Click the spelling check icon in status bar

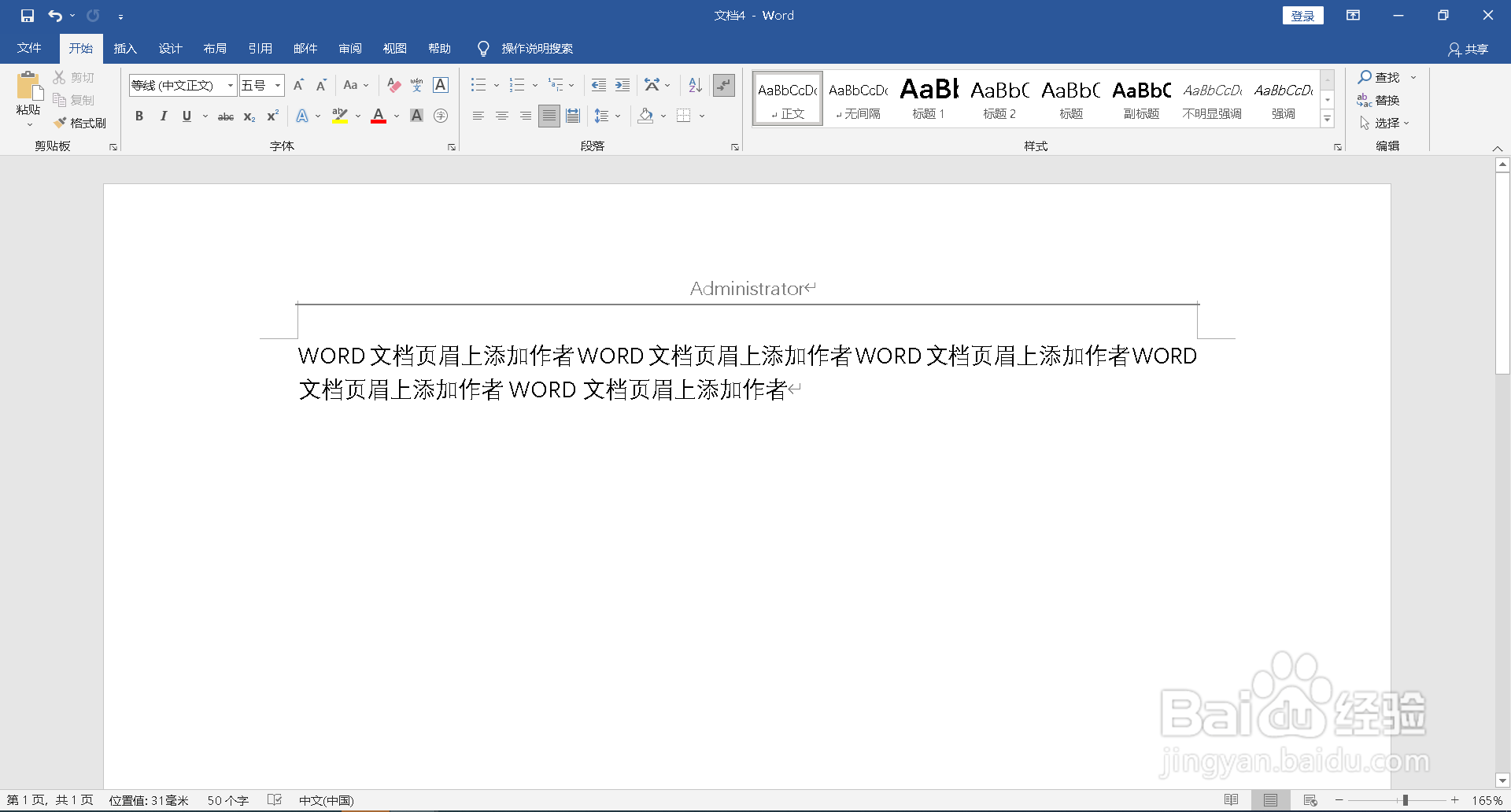coord(275,800)
